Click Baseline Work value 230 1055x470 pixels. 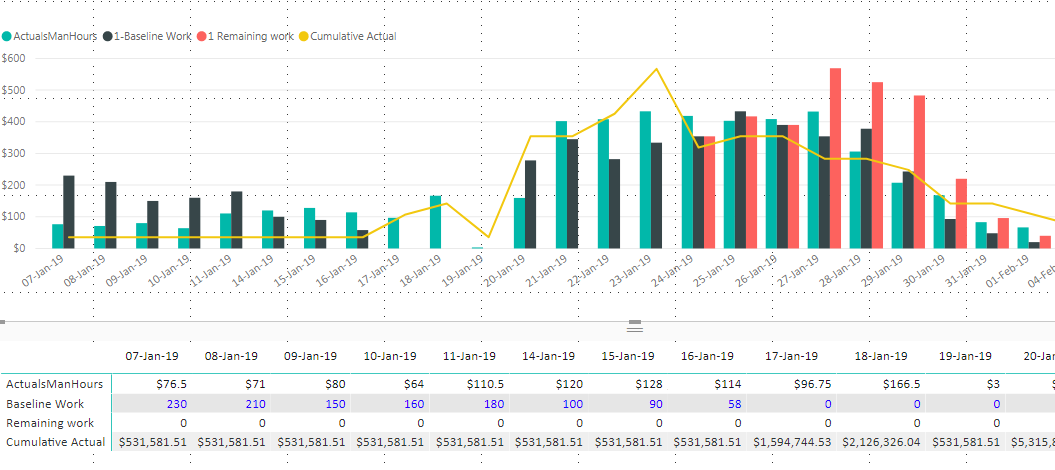tap(178, 404)
